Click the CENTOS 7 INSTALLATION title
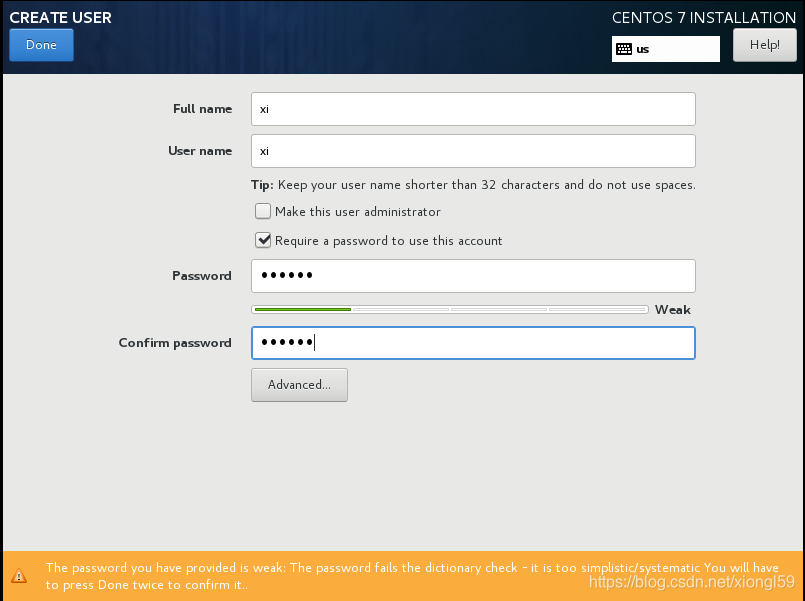805x601 pixels. (x=704, y=17)
